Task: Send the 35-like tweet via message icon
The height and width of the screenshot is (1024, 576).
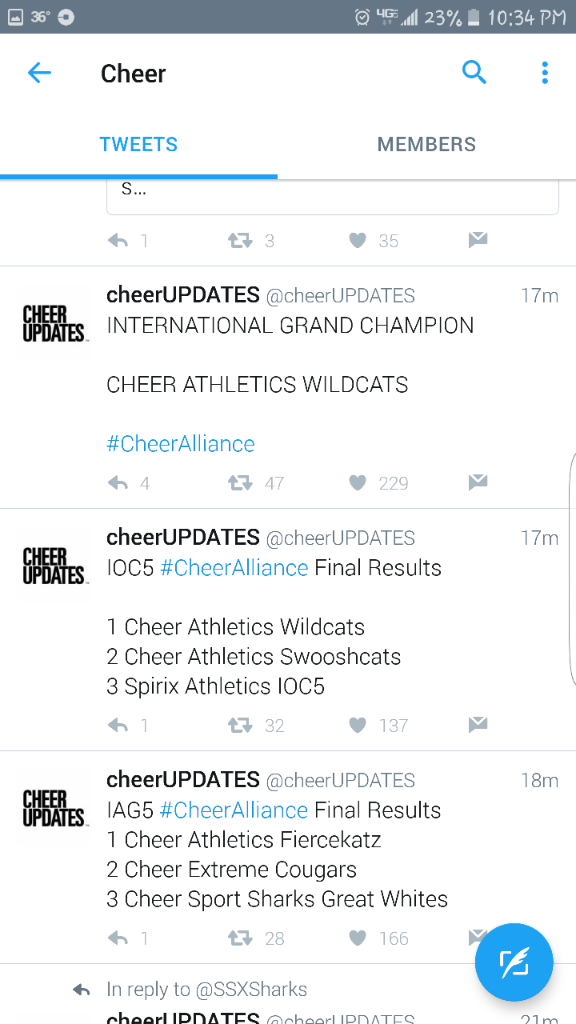Action: [478, 241]
